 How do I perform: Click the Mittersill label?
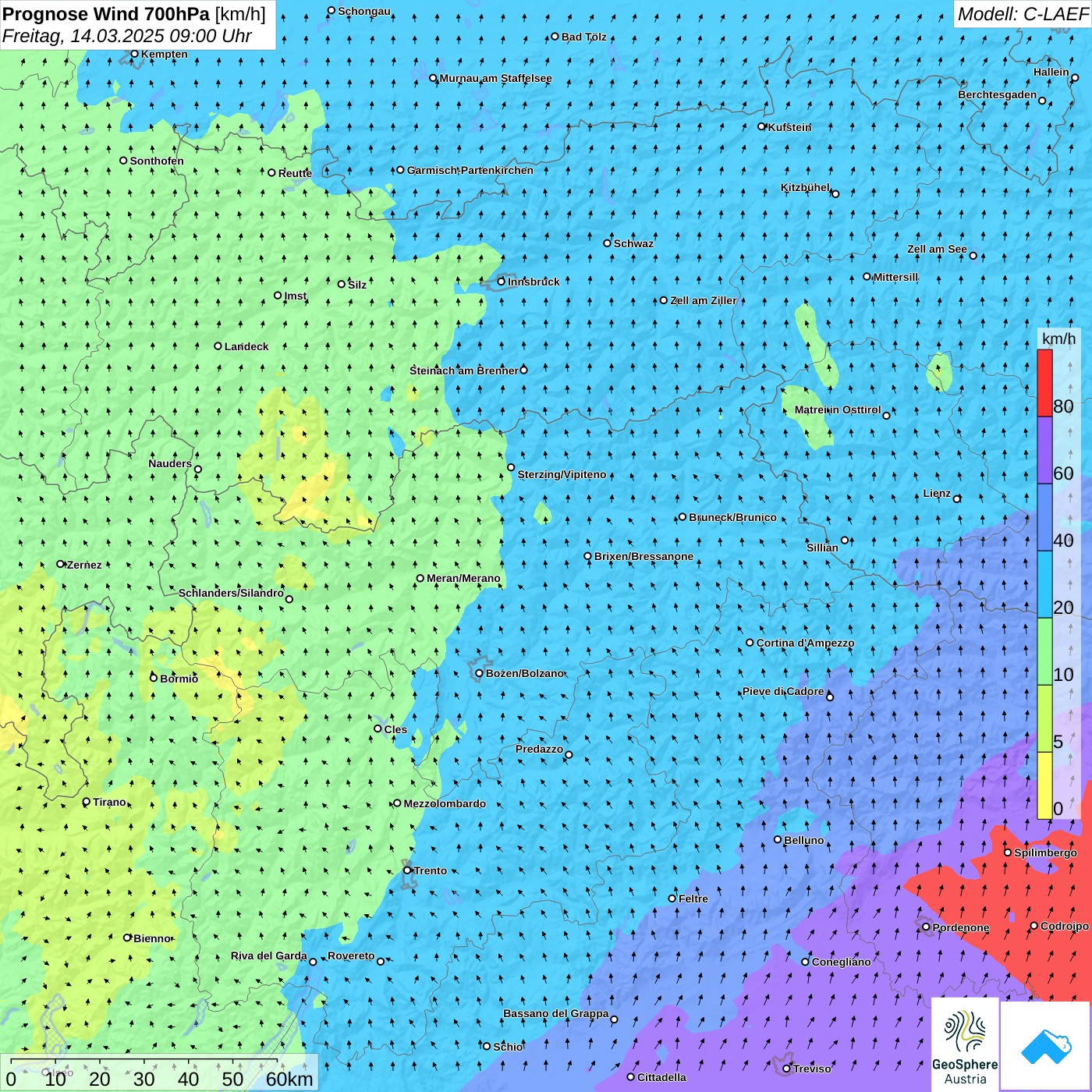[895, 277]
